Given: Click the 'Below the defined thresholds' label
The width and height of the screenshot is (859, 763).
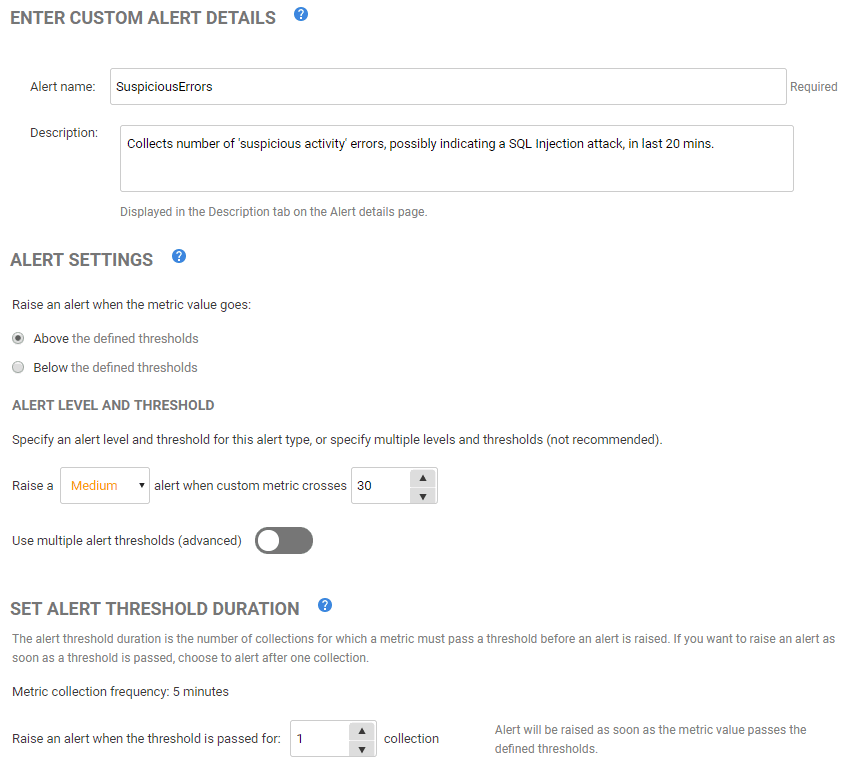Looking at the screenshot, I should click(116, 368).
